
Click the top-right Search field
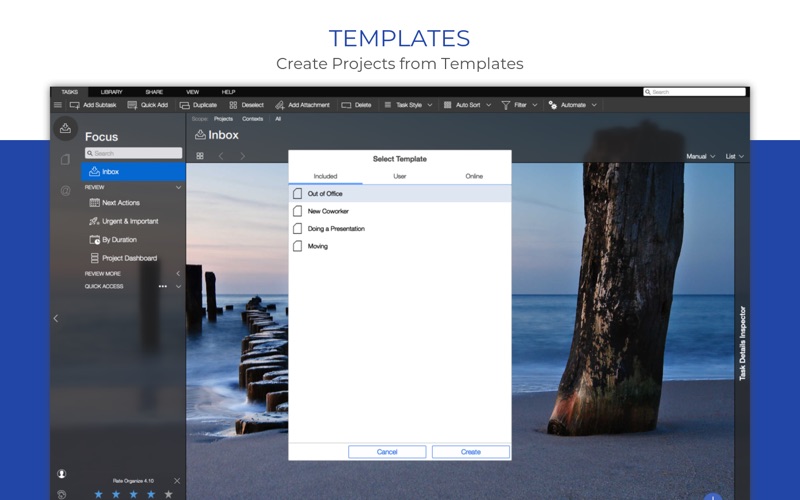coord(694,92)
